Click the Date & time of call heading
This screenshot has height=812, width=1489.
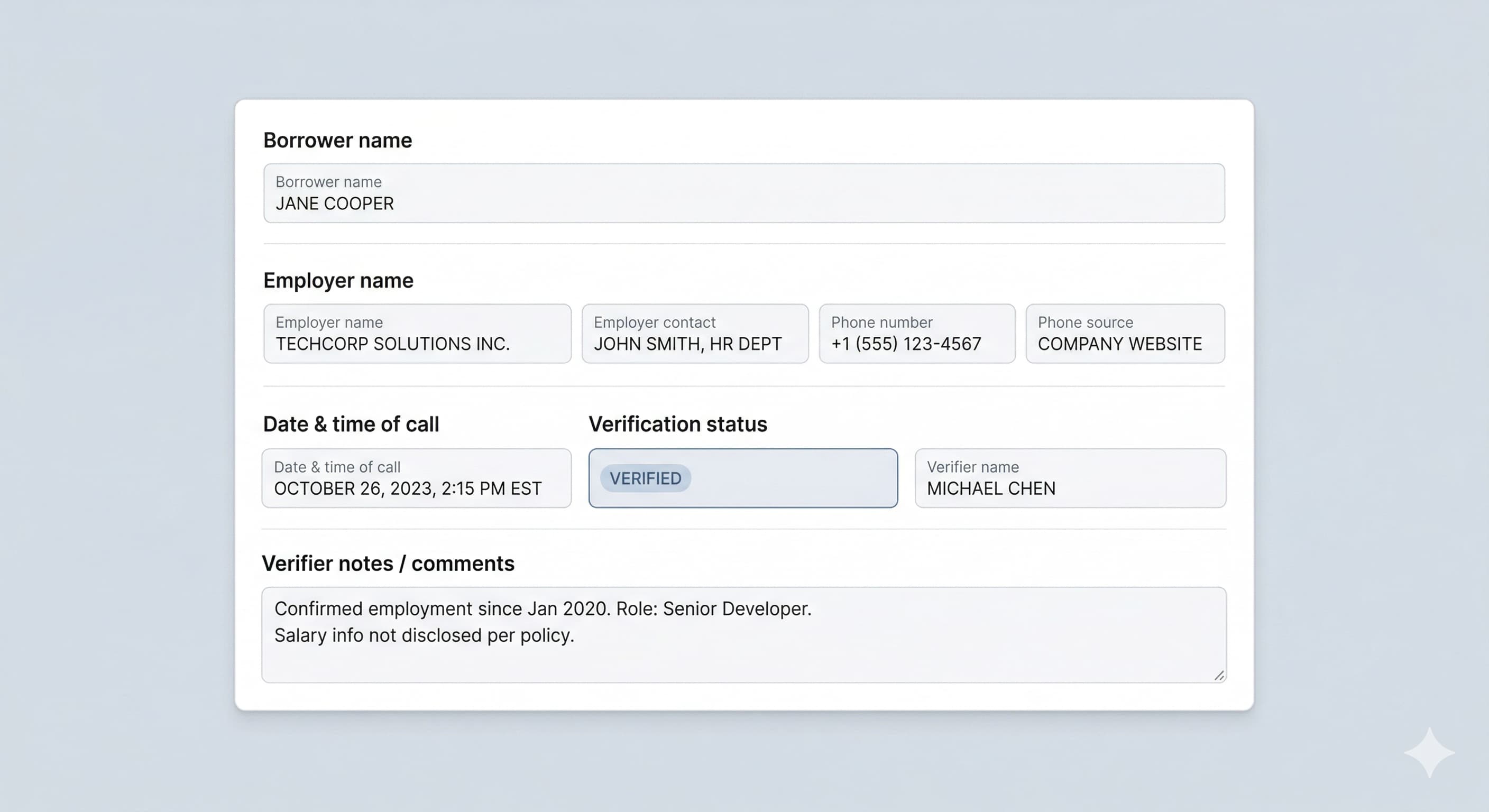(x=351, y=424)
